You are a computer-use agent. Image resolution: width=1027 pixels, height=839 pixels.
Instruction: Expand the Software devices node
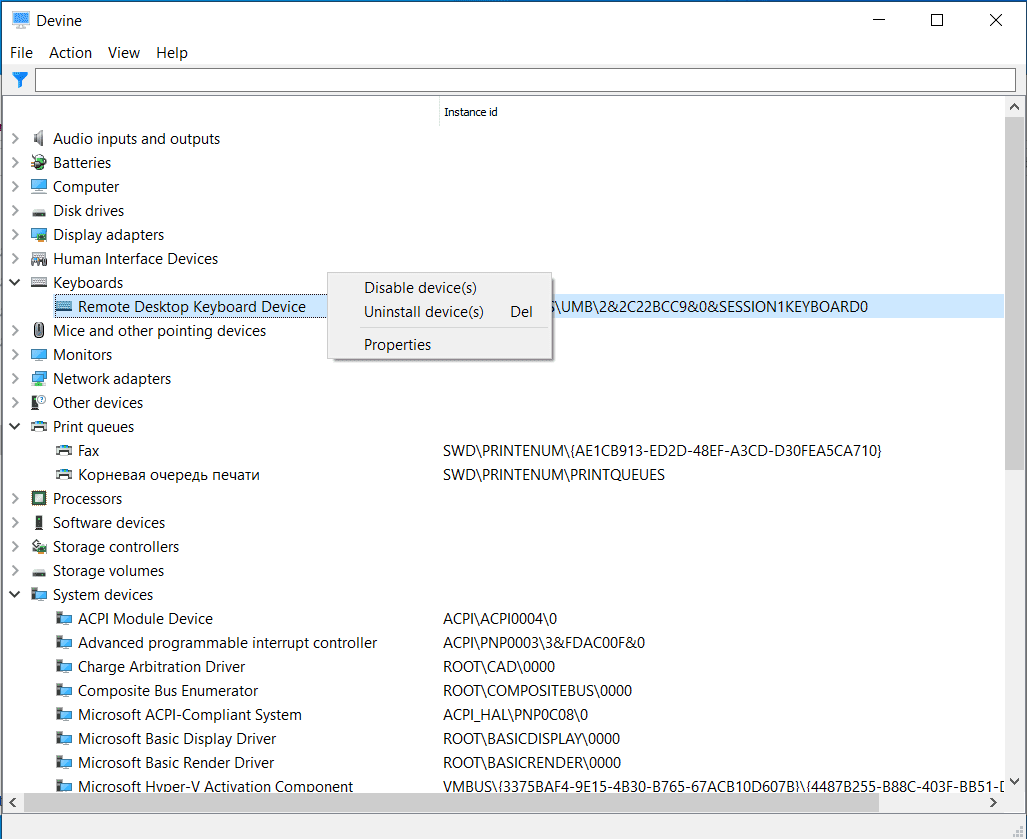click(15, 523)
